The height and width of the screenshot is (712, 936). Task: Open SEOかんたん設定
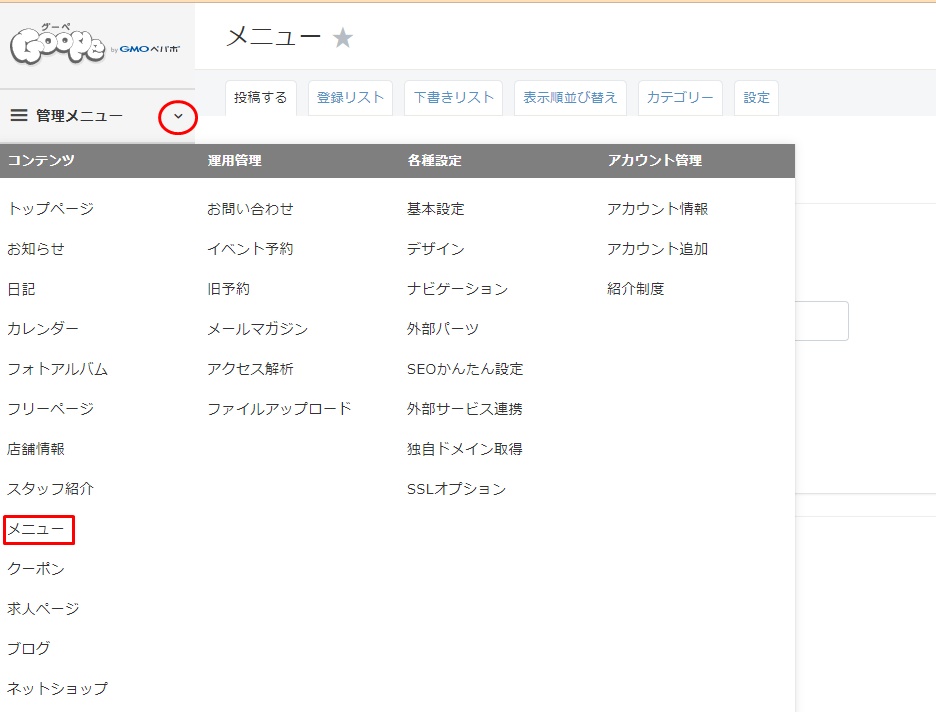465,369
